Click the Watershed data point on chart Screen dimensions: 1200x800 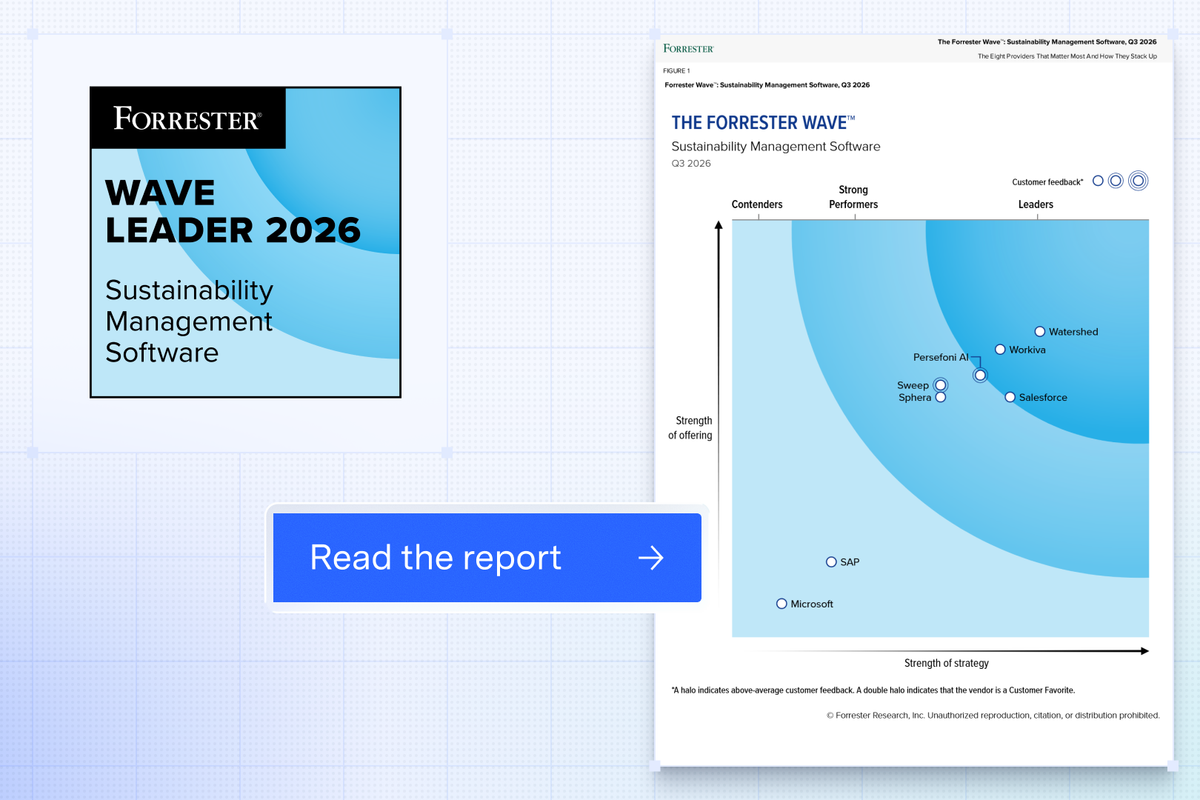[x=1040, y=331]
